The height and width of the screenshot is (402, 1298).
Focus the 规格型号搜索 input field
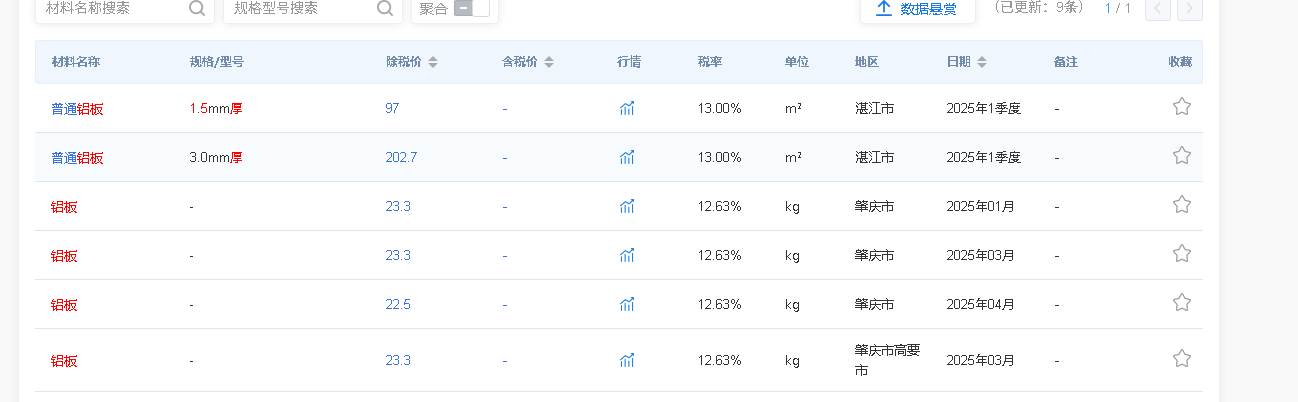300,8
